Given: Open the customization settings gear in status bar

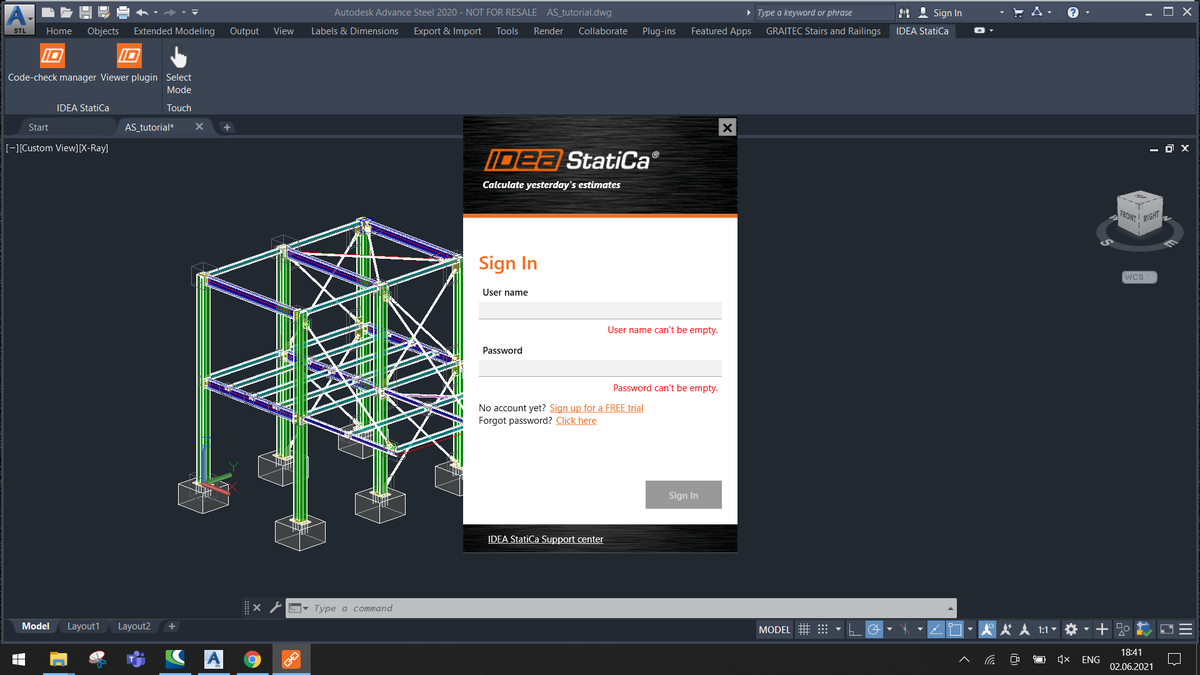Looking at the screenshot, I should tap(1070, 629).
